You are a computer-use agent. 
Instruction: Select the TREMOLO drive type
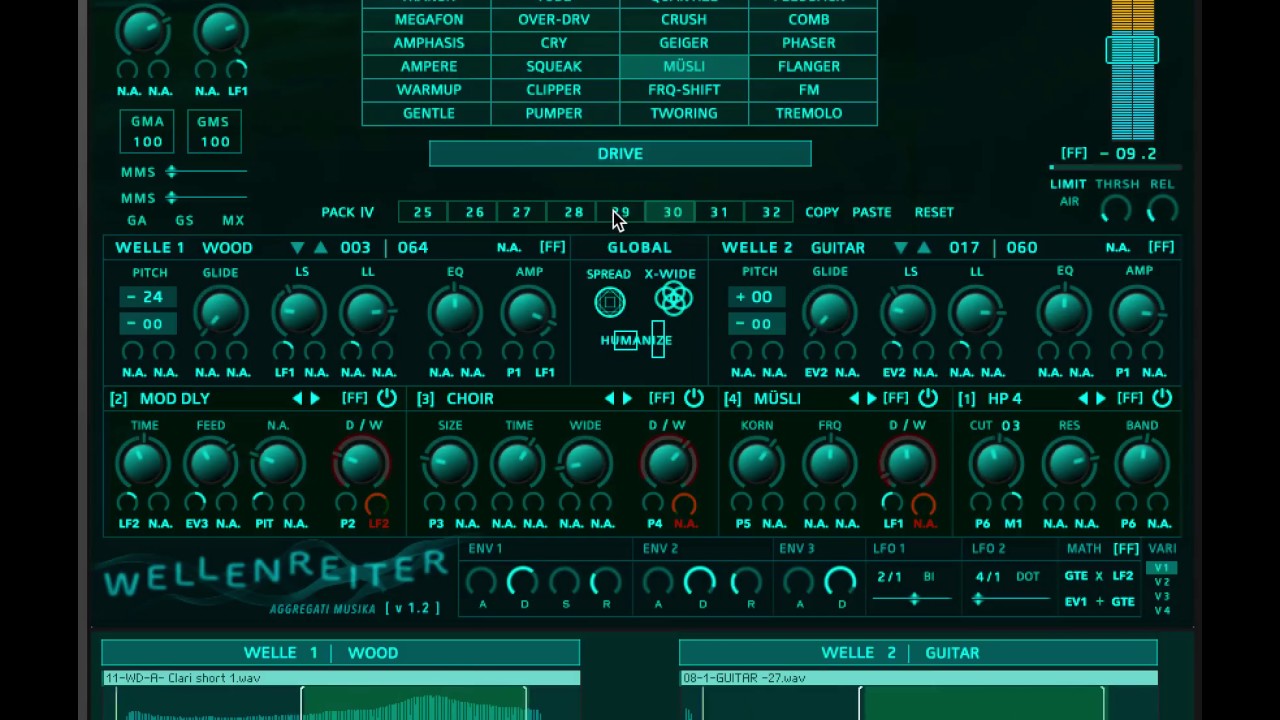point(809,113)
